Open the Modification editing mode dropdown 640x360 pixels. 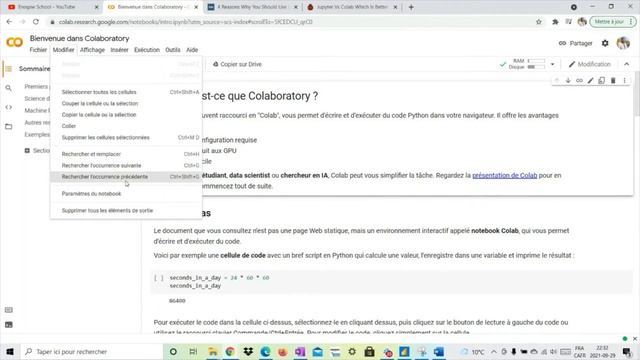590,64
